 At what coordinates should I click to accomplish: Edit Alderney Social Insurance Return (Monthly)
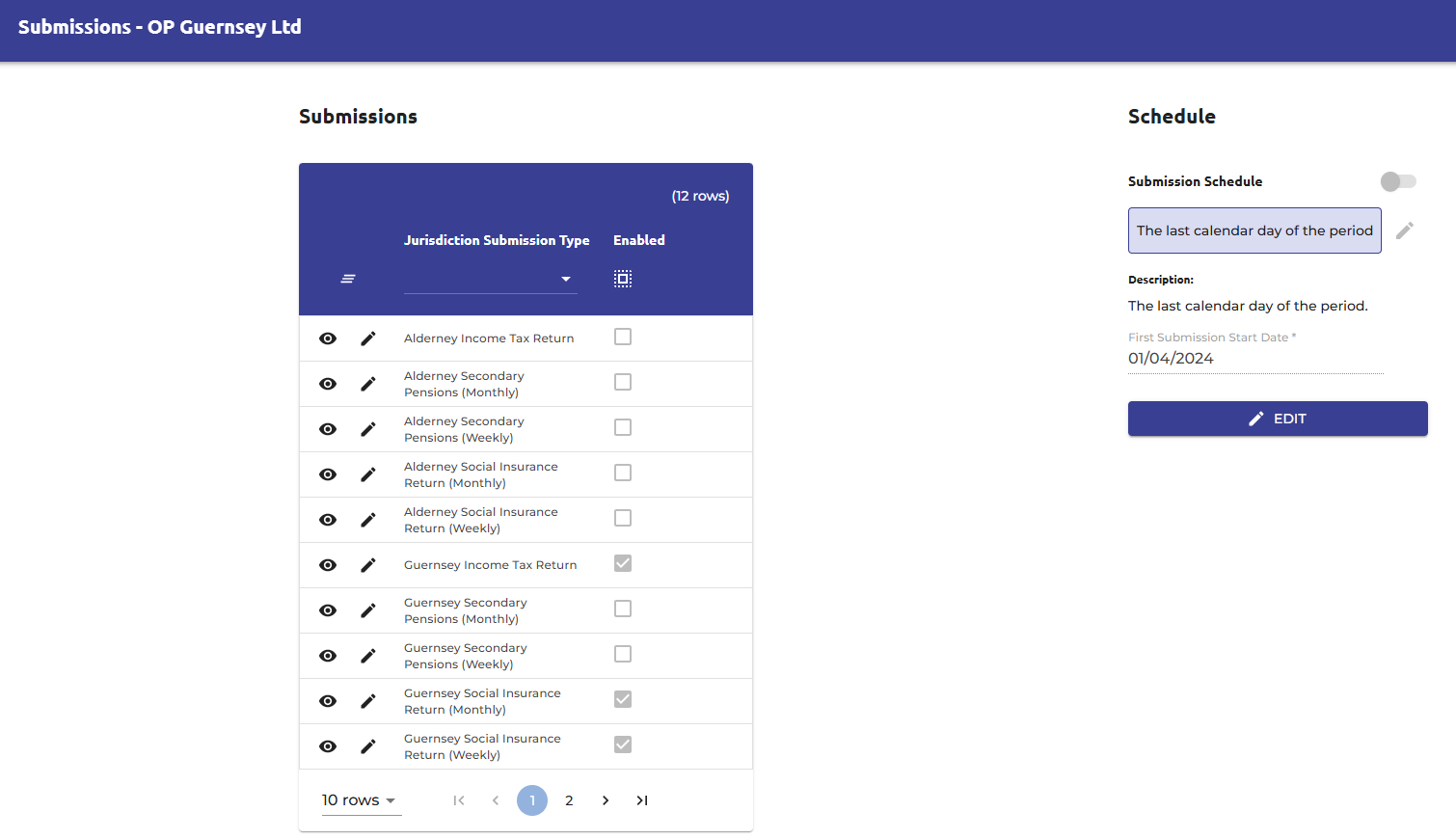[368, 474]
